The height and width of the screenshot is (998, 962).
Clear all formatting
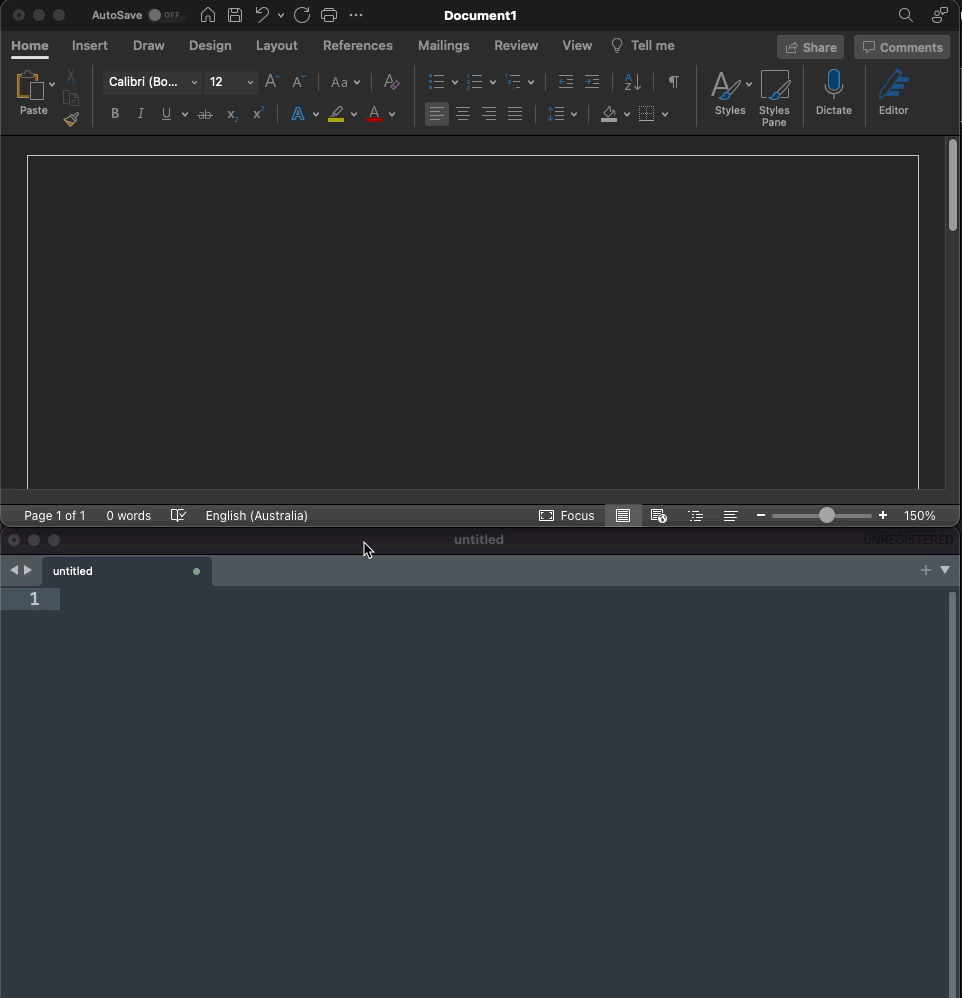pos(391,82)
